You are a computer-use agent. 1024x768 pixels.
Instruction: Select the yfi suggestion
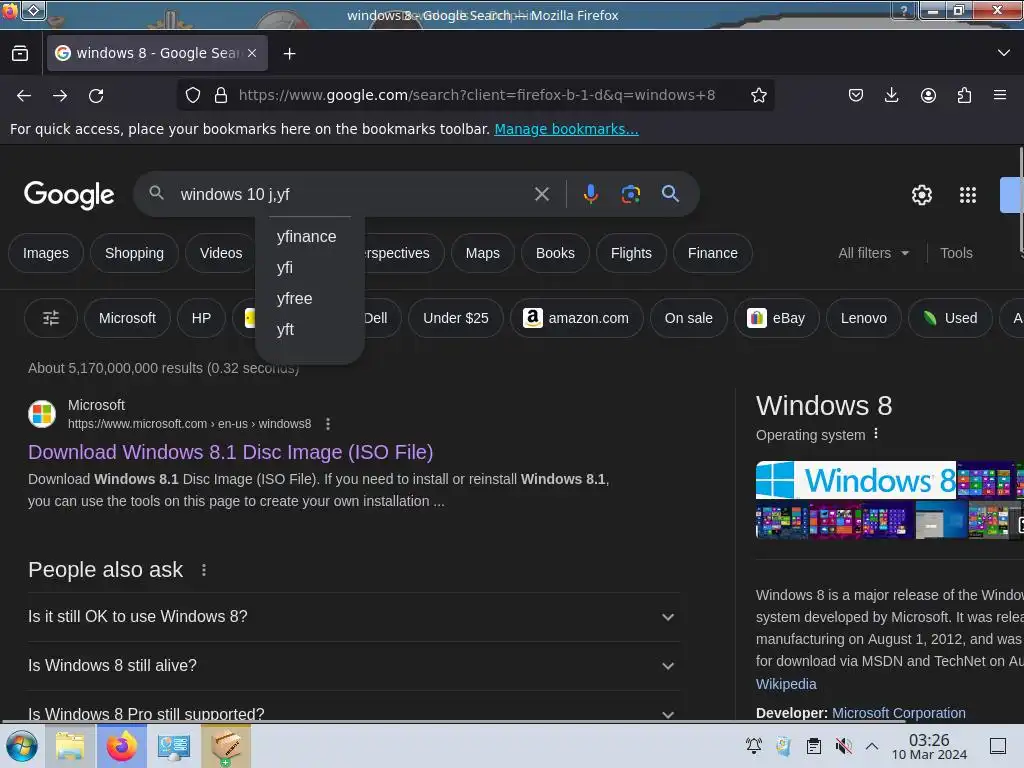[285, 268]
